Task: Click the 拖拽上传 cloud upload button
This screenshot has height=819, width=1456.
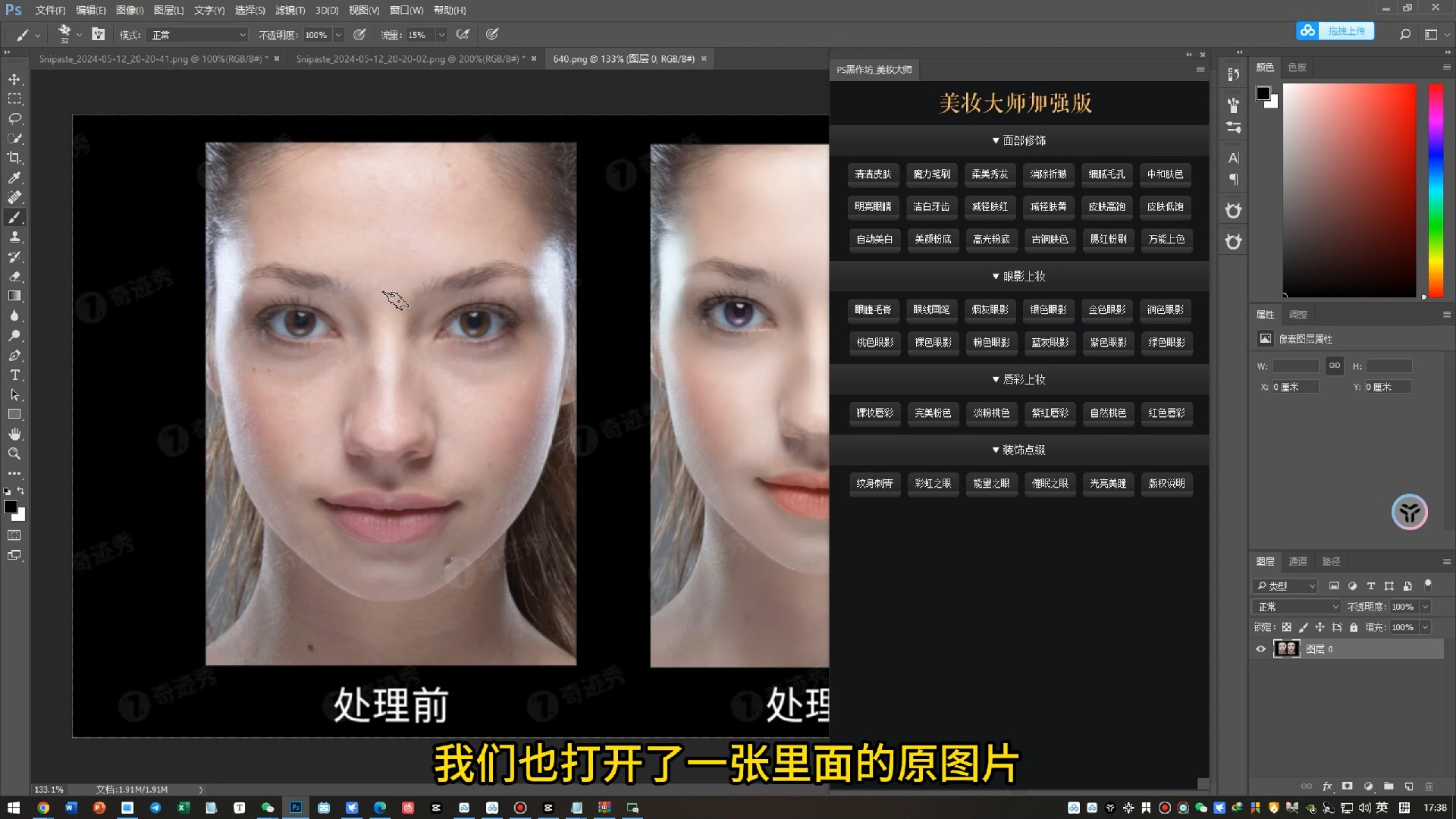Action: (1335, 31)
